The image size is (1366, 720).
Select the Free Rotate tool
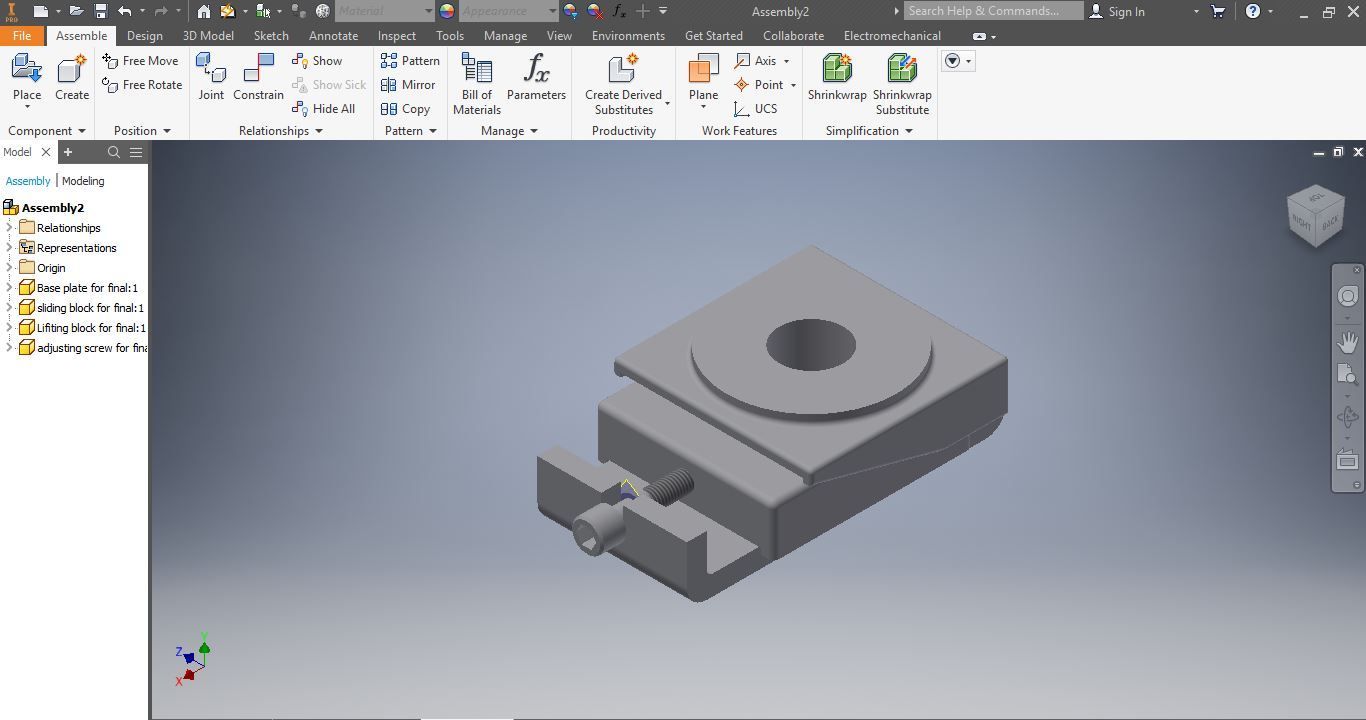142,85
